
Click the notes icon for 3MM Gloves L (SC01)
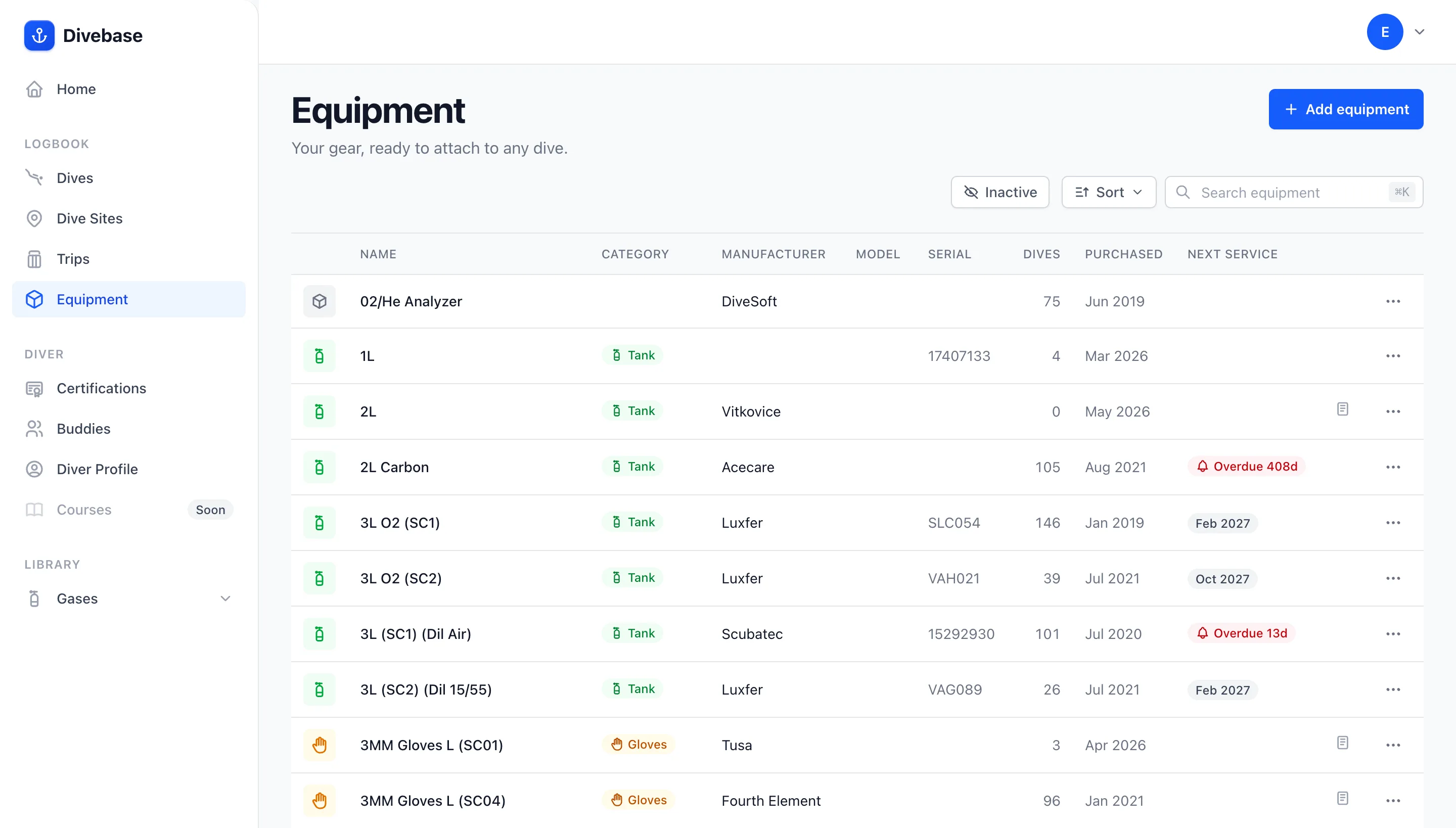pyautogui.click(x=1342, y=743)
